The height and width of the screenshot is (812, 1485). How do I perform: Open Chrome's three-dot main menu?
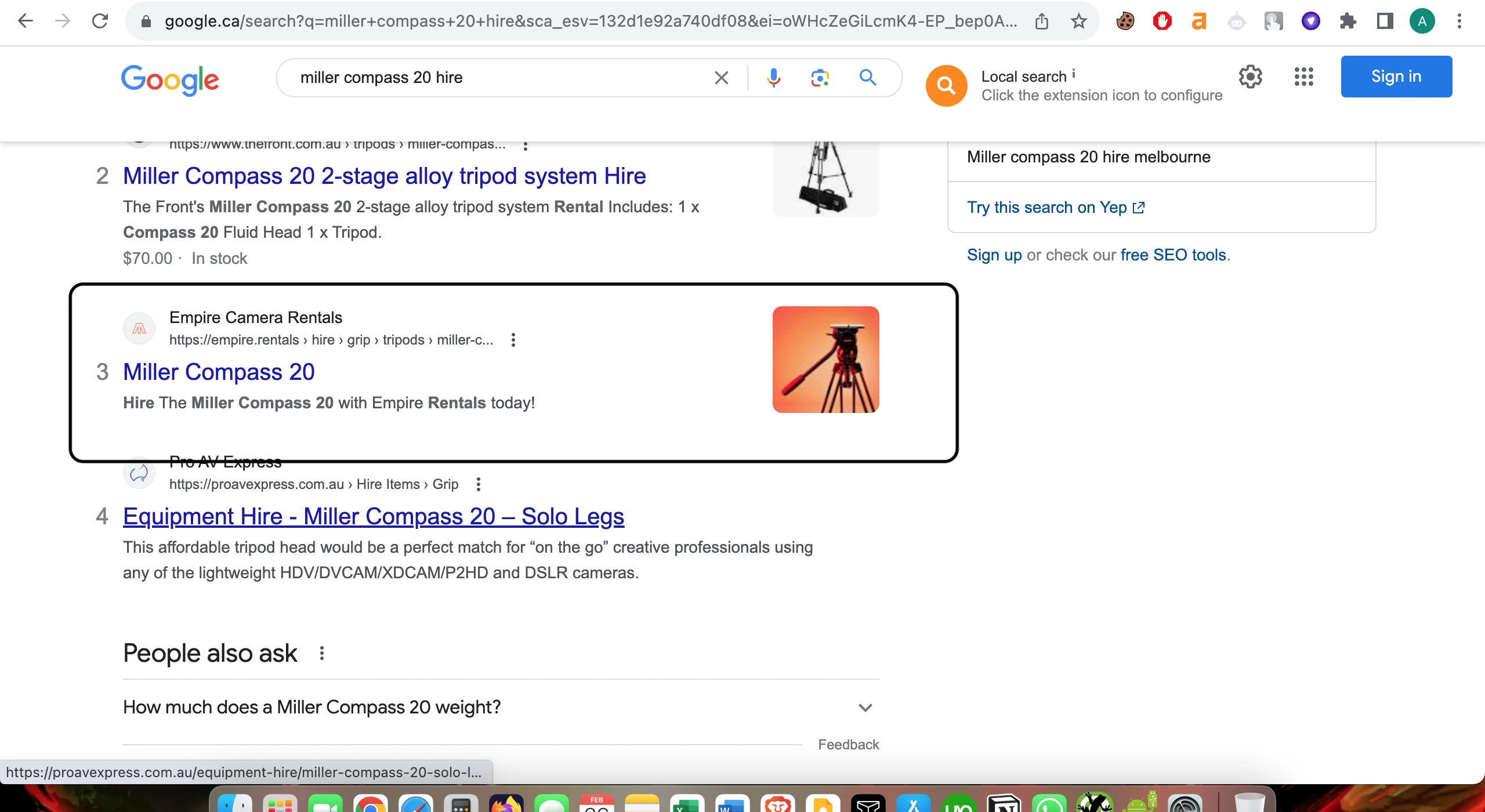[1459, 21]
